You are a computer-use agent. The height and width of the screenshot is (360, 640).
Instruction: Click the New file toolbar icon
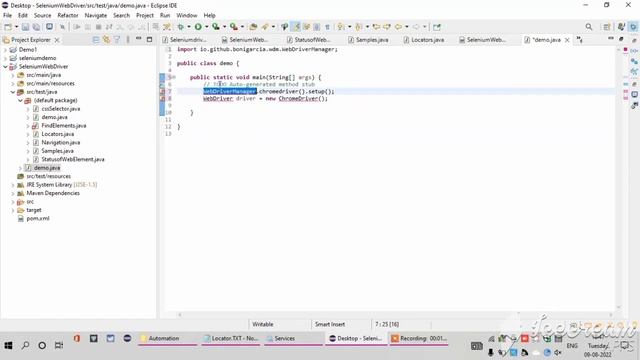(x=8, y=27)
